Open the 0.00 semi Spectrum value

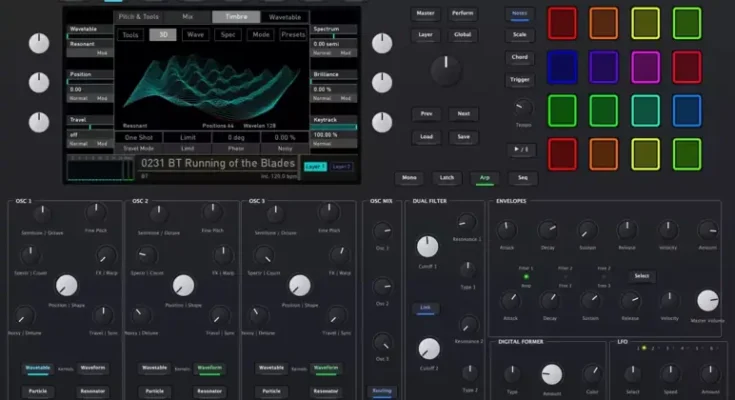(334, 44)
